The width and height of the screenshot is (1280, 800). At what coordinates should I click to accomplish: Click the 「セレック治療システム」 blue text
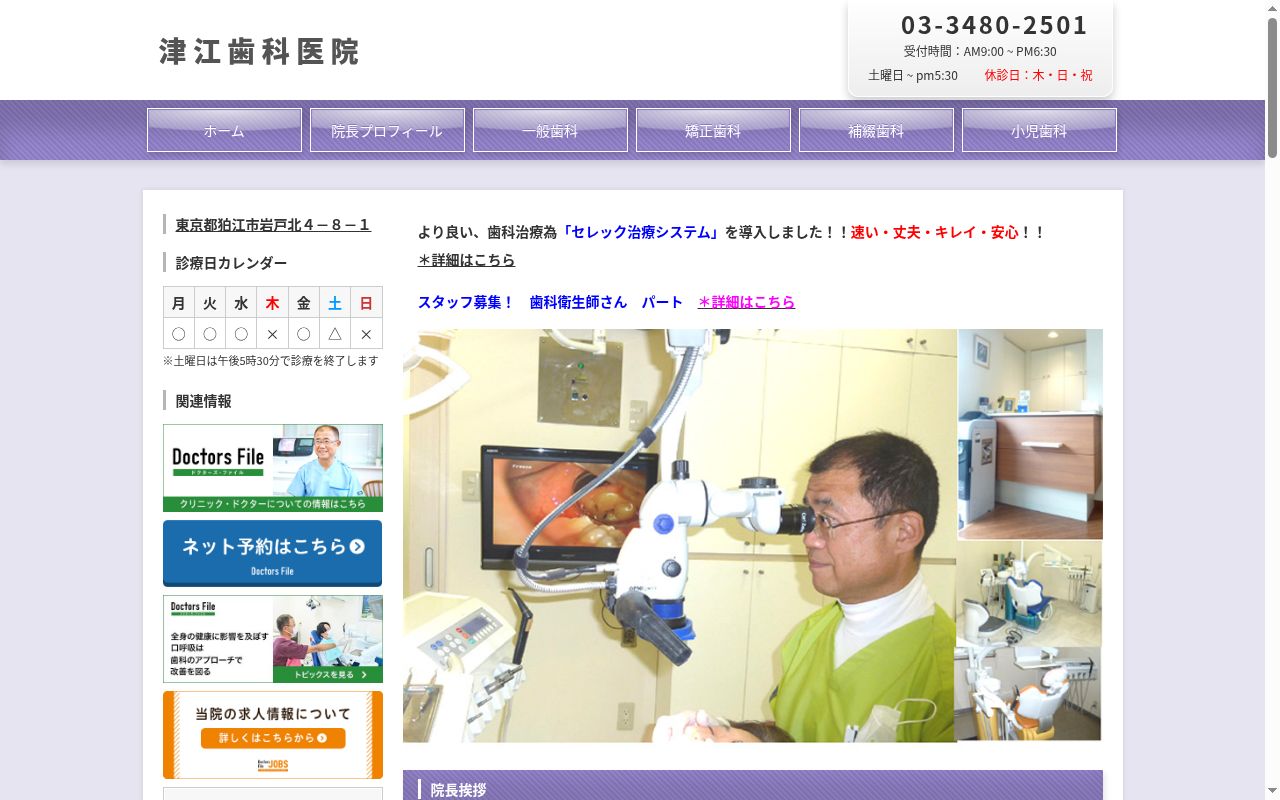641,232
